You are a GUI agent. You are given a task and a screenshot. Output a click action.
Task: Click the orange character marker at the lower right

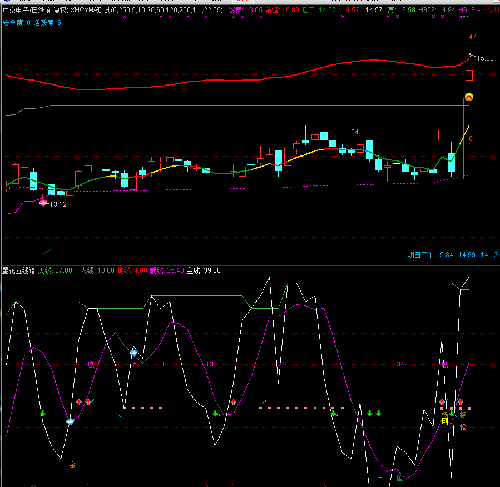[x=463, y=427]
